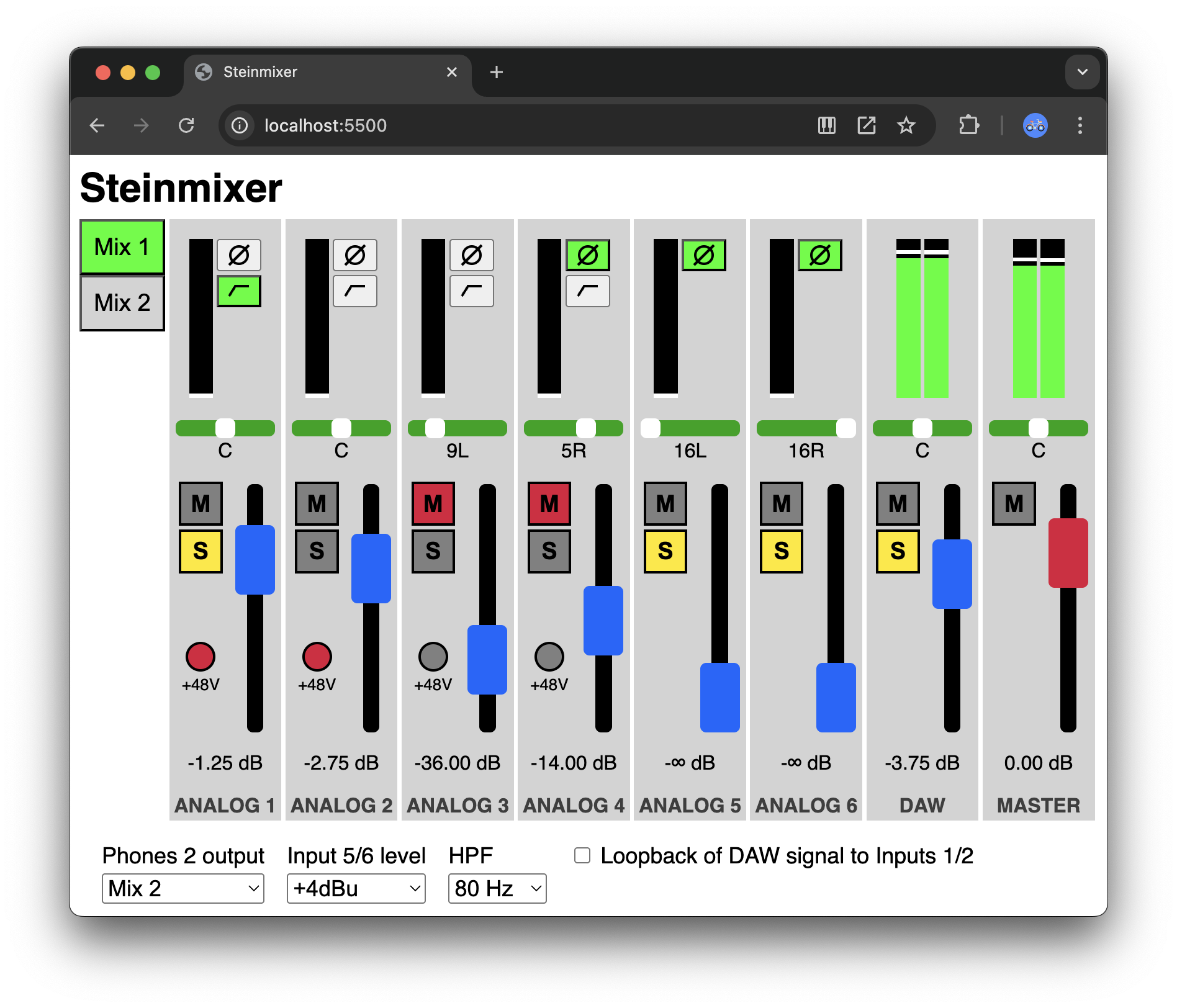Mute the ANALOG 2 channel

[317, 503]
